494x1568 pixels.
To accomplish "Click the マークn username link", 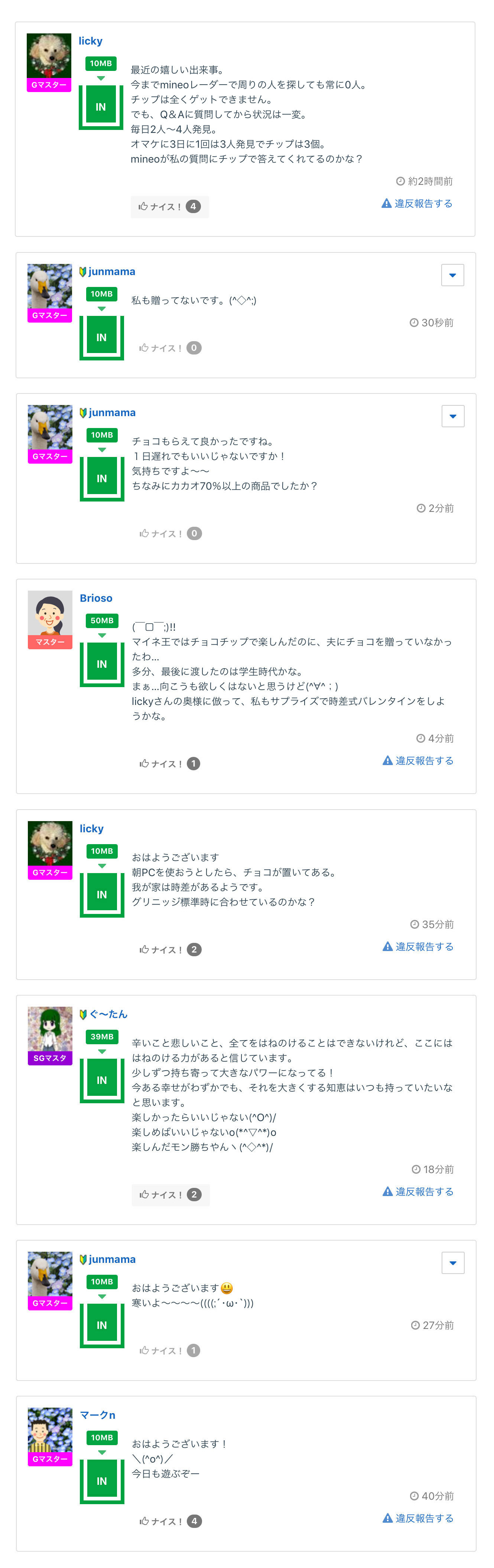I will [97, 1415].
